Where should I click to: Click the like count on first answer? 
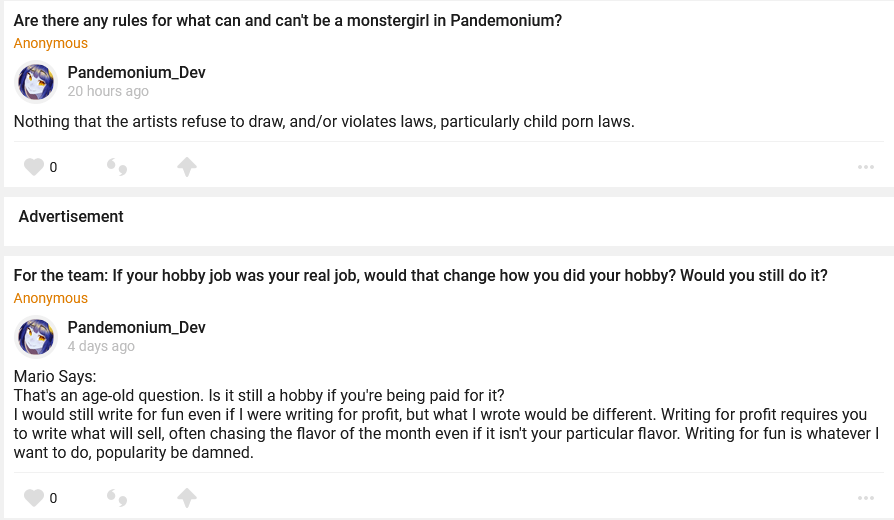[x=53, y=168]
